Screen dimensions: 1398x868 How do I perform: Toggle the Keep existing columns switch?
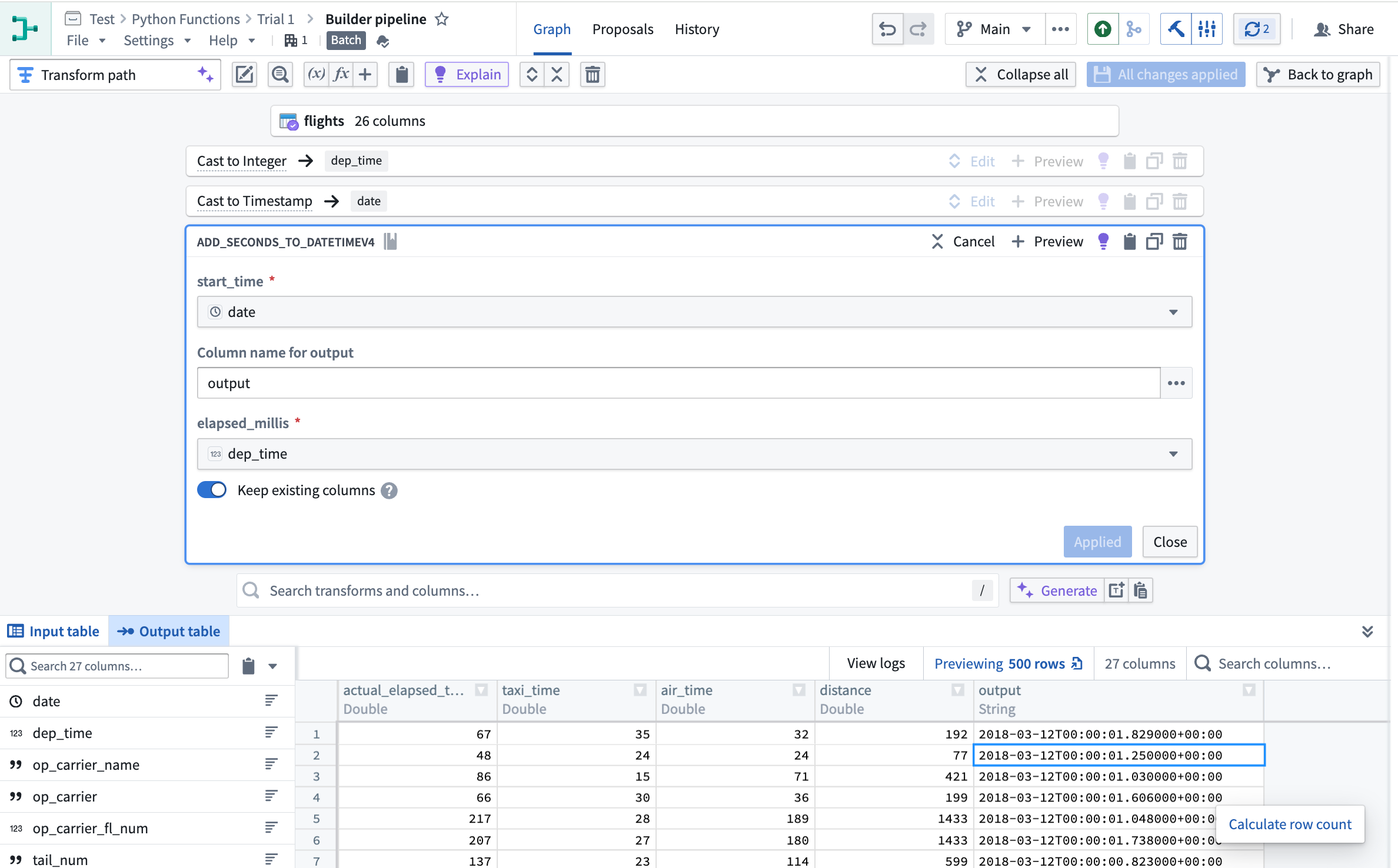pos(212,490)
